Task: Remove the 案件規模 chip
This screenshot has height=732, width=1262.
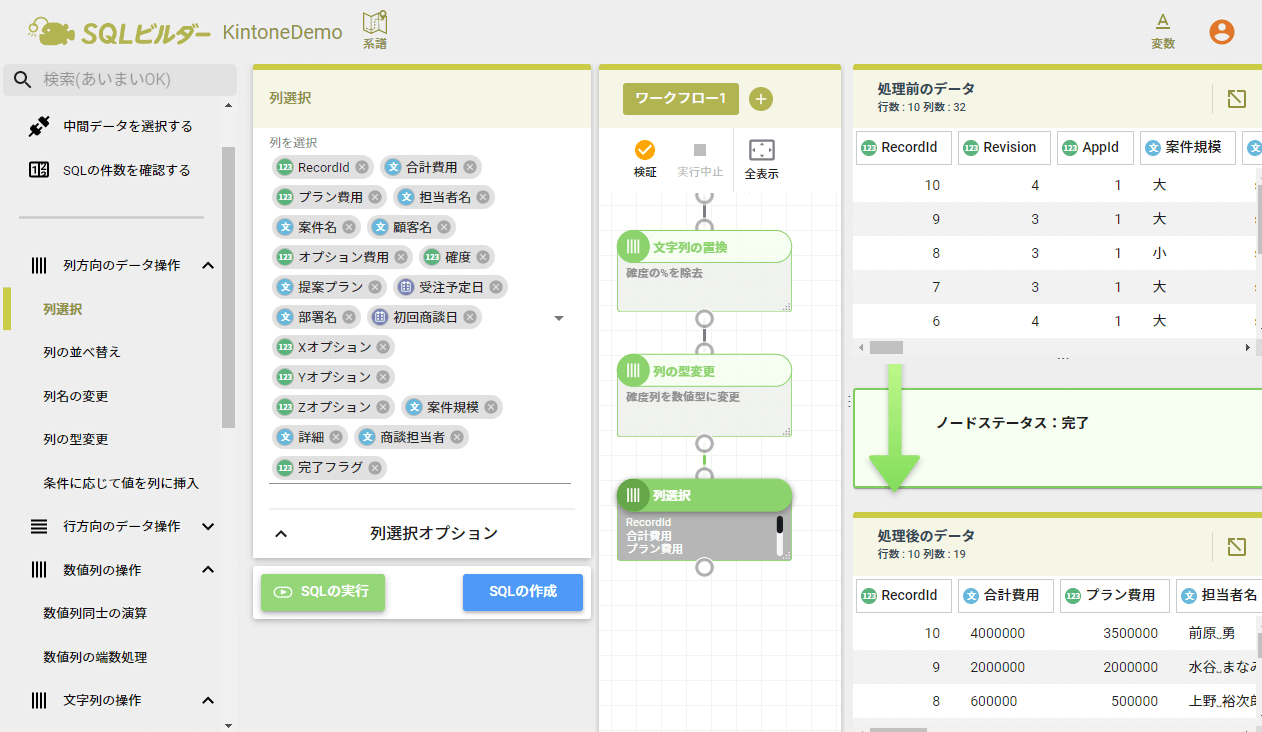Action: click(491, 407)
